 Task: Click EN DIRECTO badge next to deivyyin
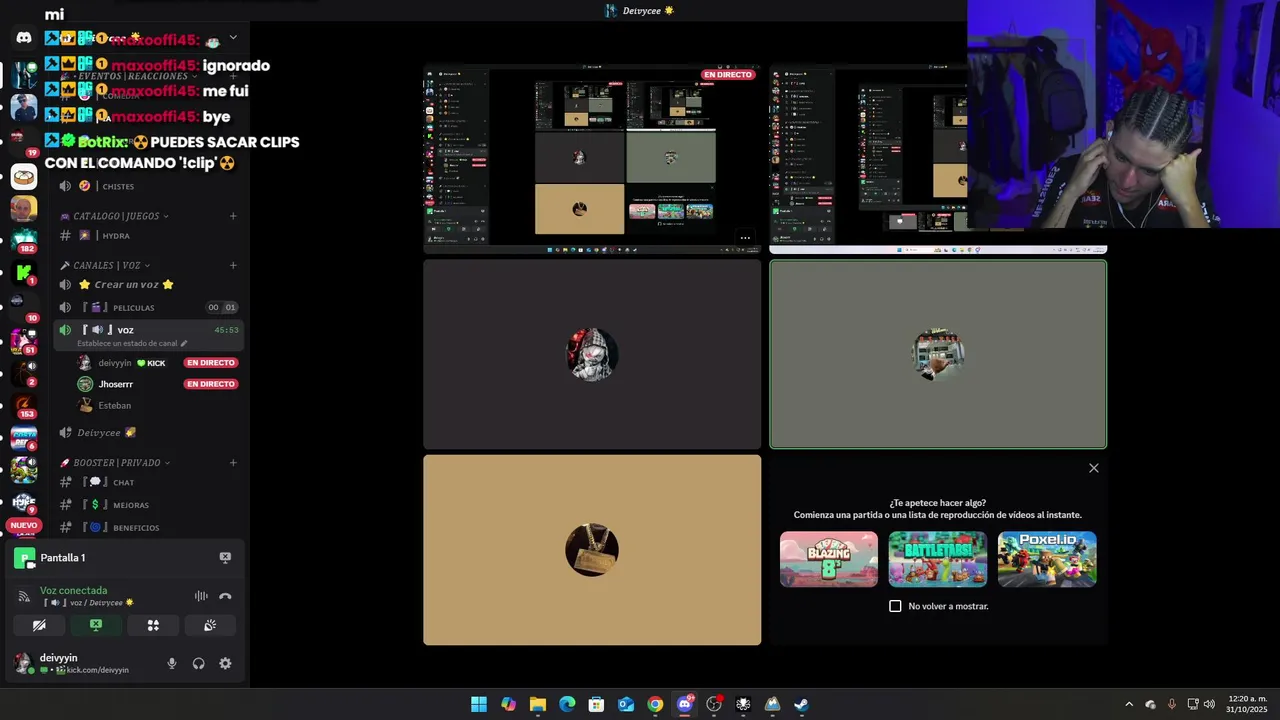click(211, 363)
